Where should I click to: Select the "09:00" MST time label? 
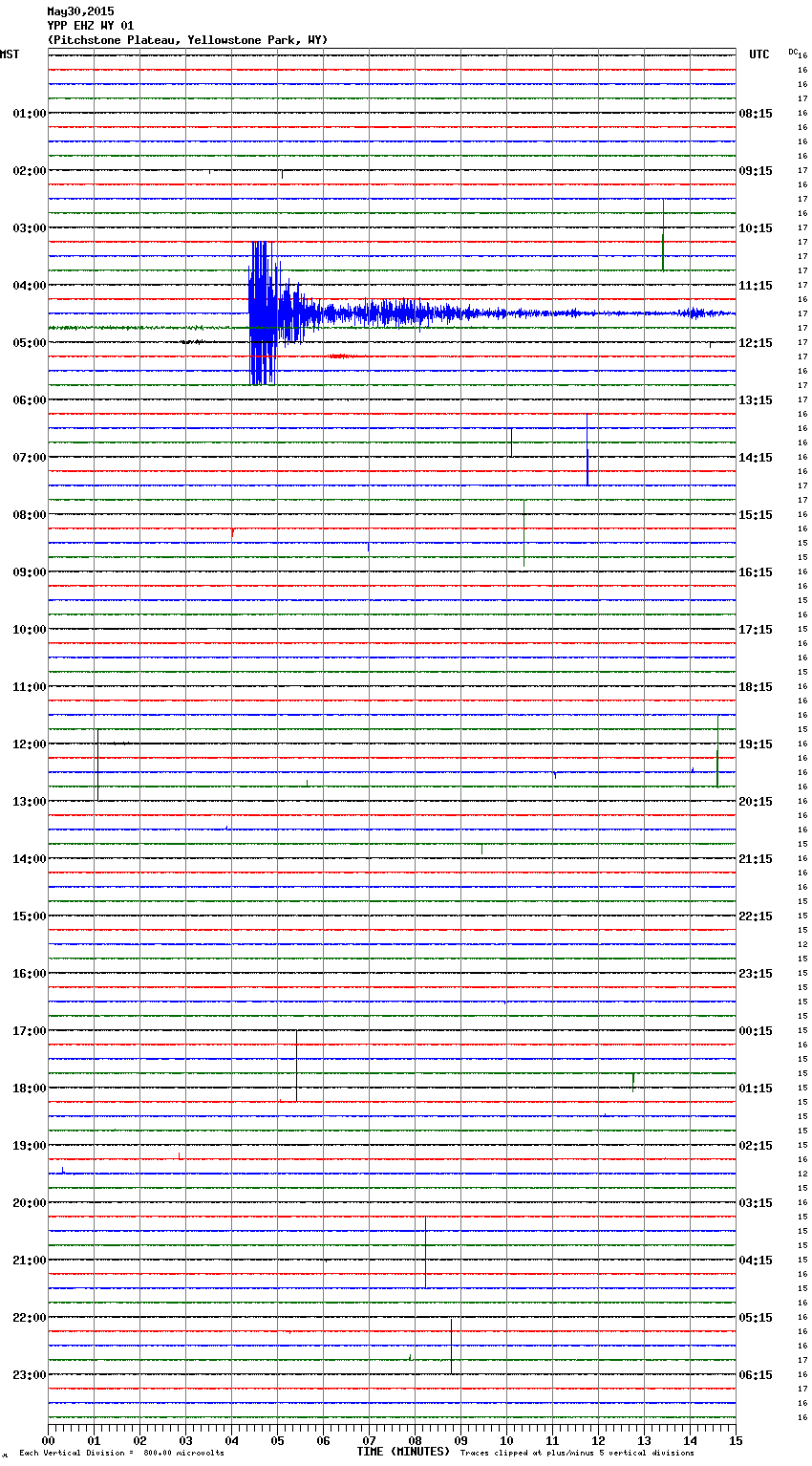pyautogui.click(x=30, y=572)
